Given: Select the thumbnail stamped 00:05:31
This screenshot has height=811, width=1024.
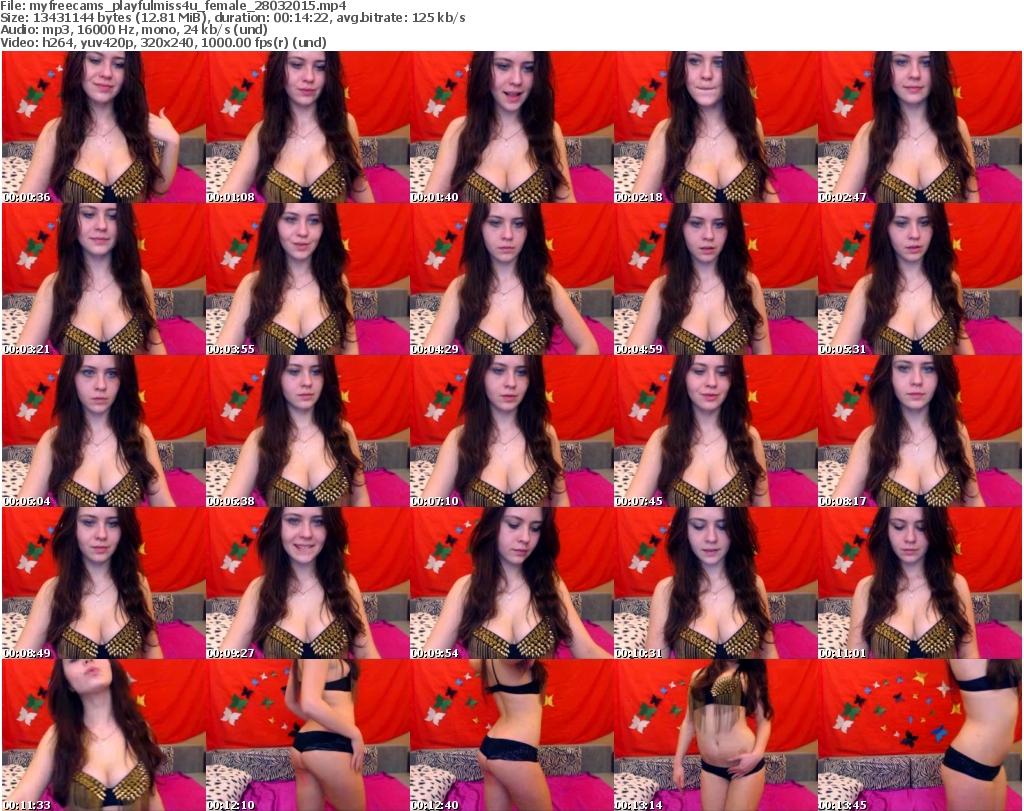Looking at the screenshot, I should click(920, 279).
